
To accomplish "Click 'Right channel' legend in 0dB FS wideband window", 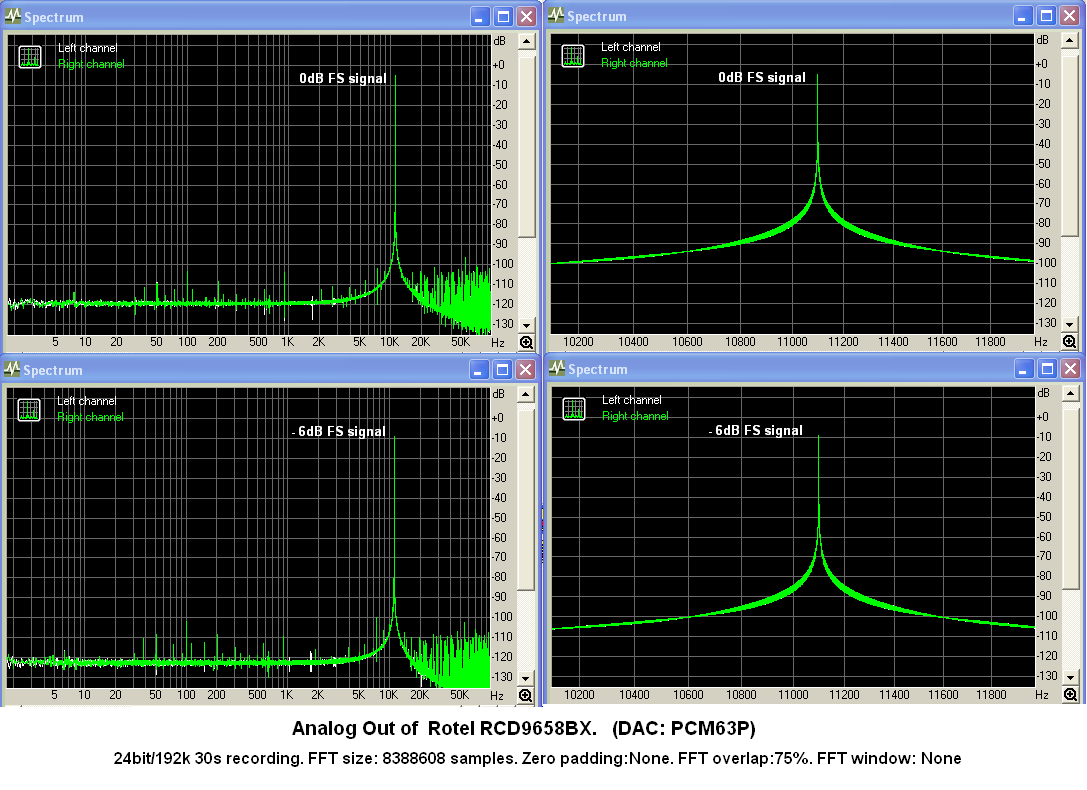I will coord(92,64).
